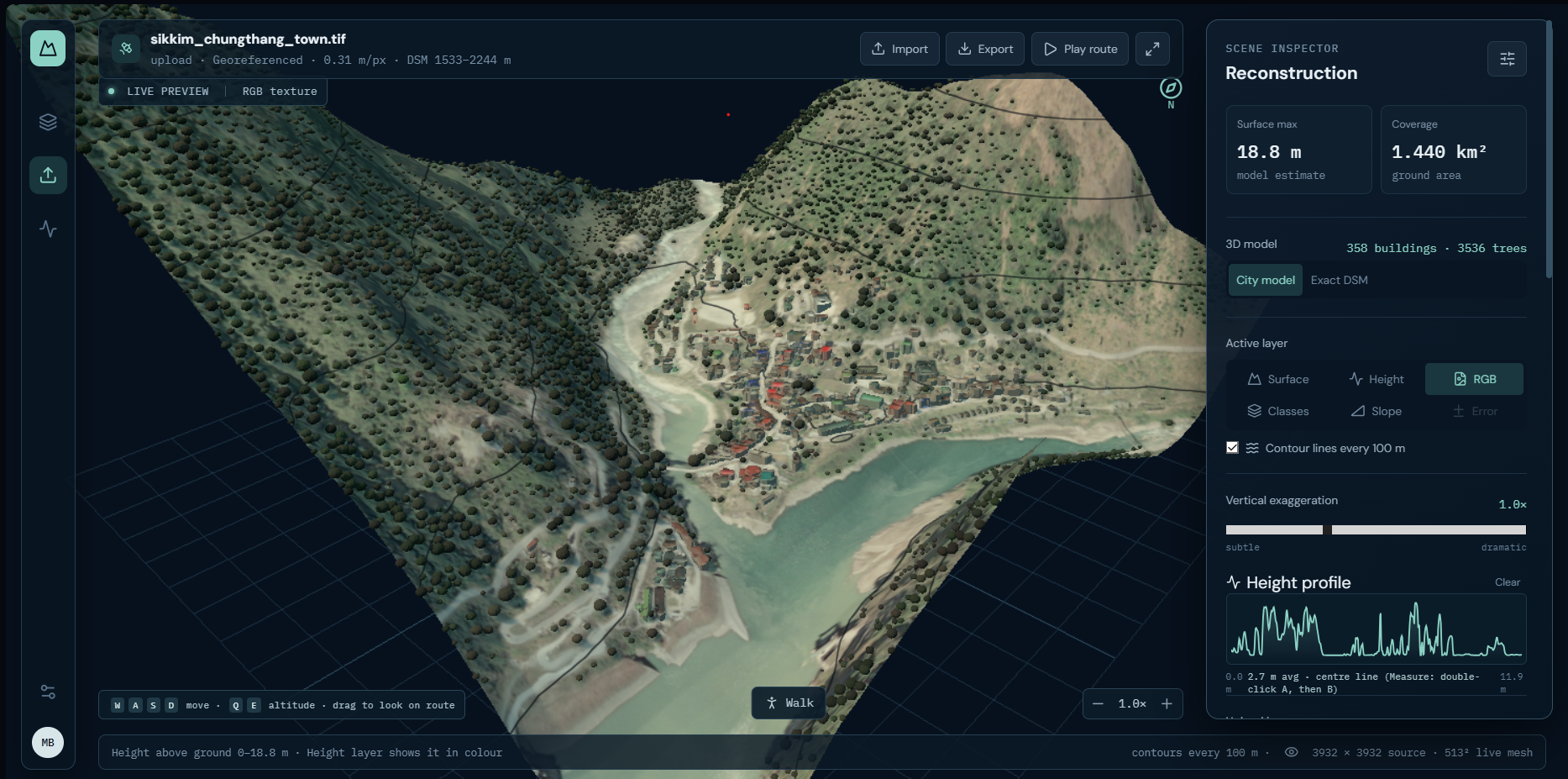Click the LIVE PREVIEW indicator
Viewport: 1568px width, 779px height.
coord(159,92)
